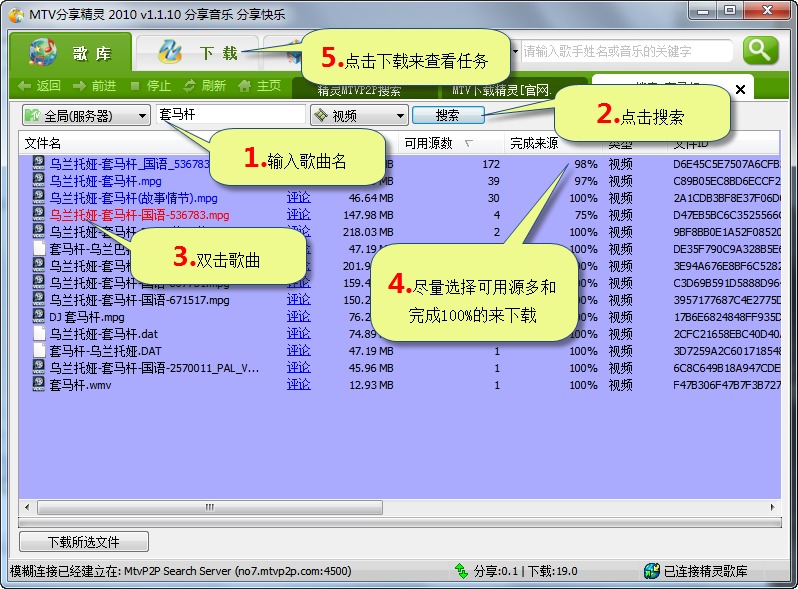
Task: Click the 147.98 MB size cell
Action: coord(368,215)
